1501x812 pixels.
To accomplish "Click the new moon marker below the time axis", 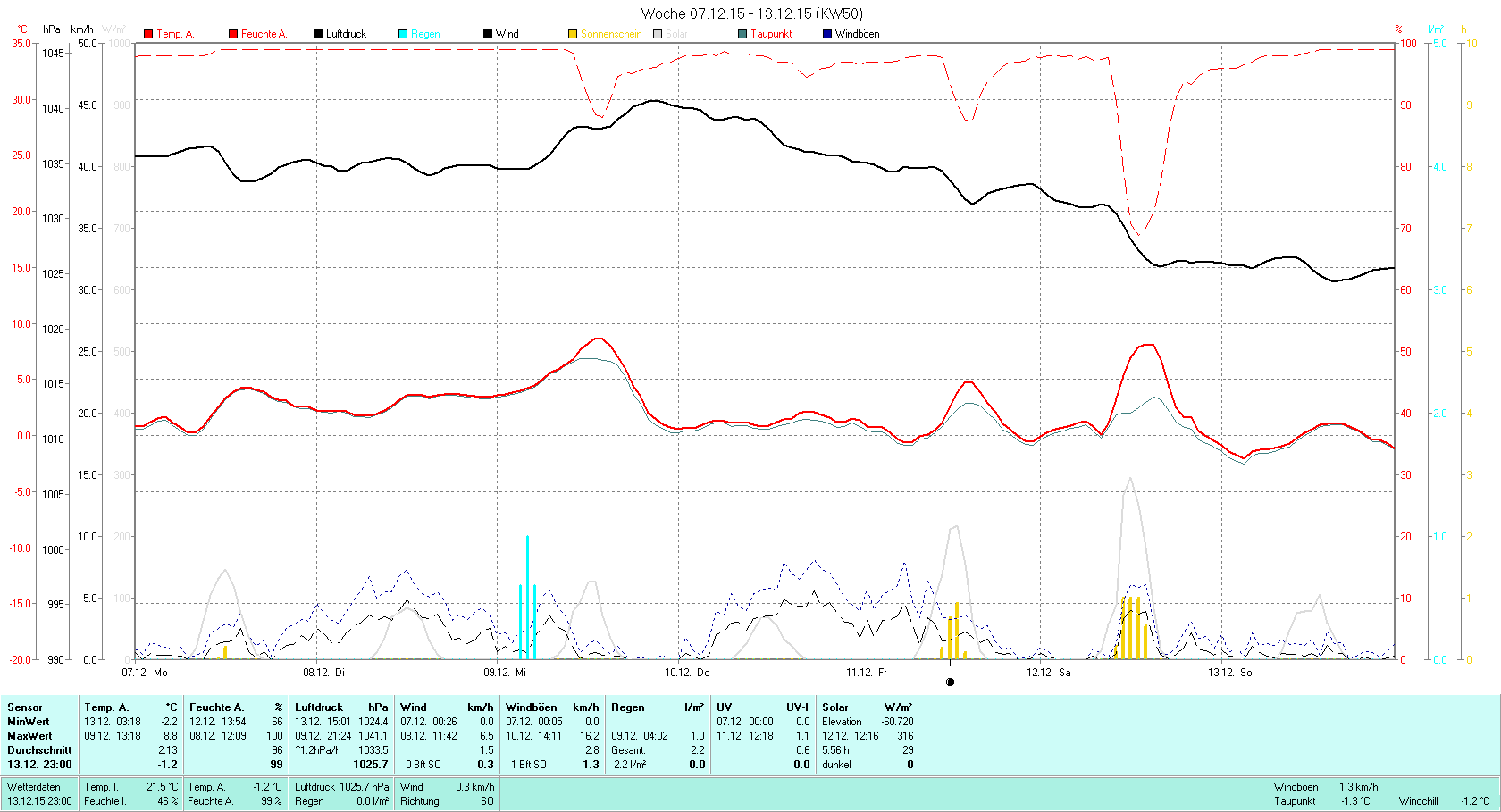I will [x=950, y=682].
